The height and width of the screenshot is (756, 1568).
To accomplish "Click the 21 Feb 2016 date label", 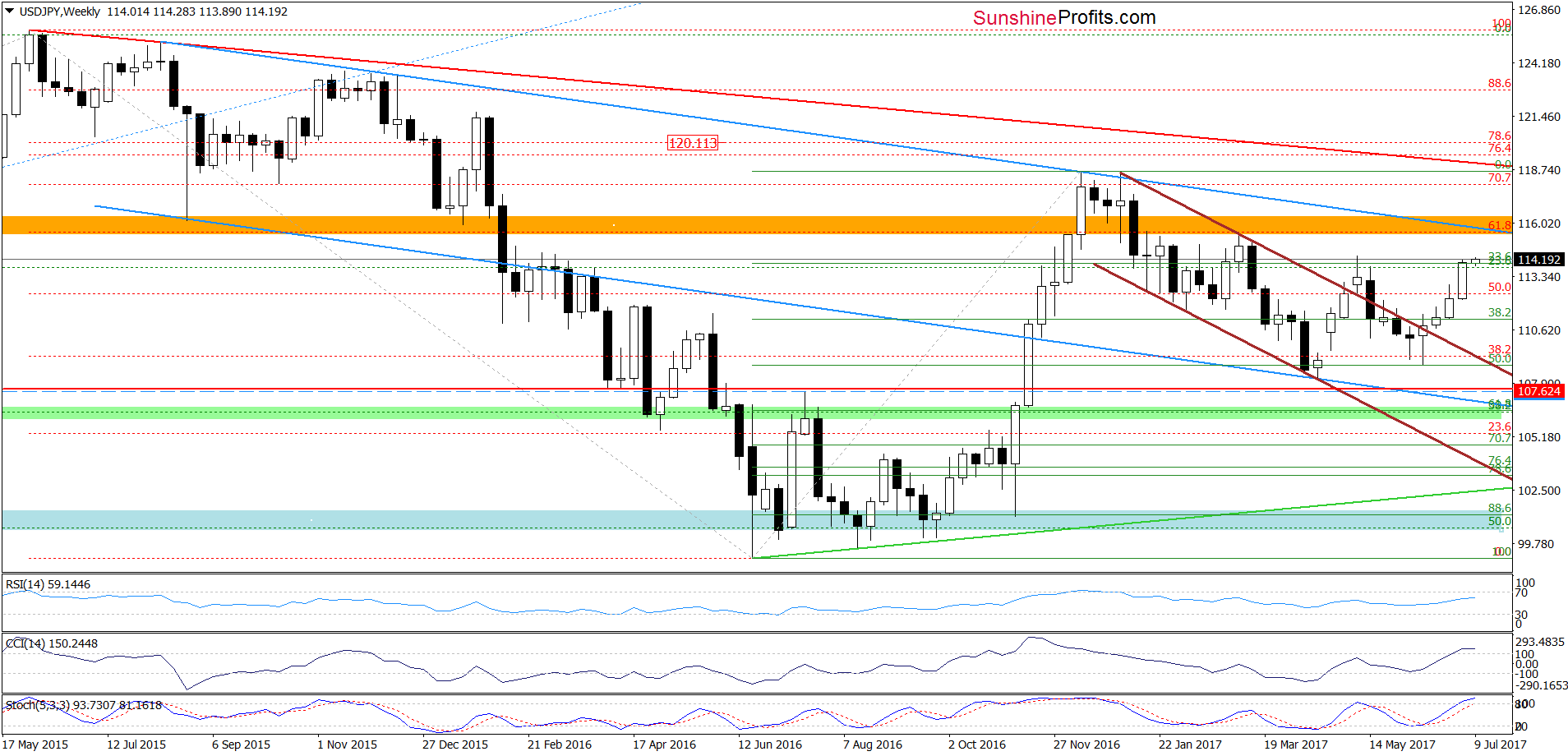I will pyautogui.click(x=560, y=744).
